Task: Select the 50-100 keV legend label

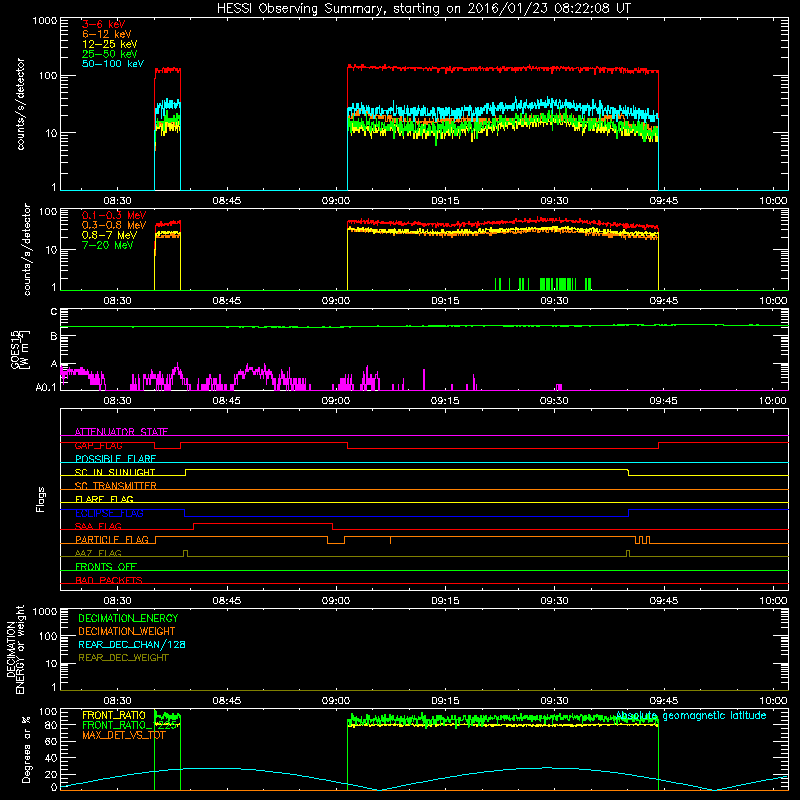Action: [x=113, y=64]
